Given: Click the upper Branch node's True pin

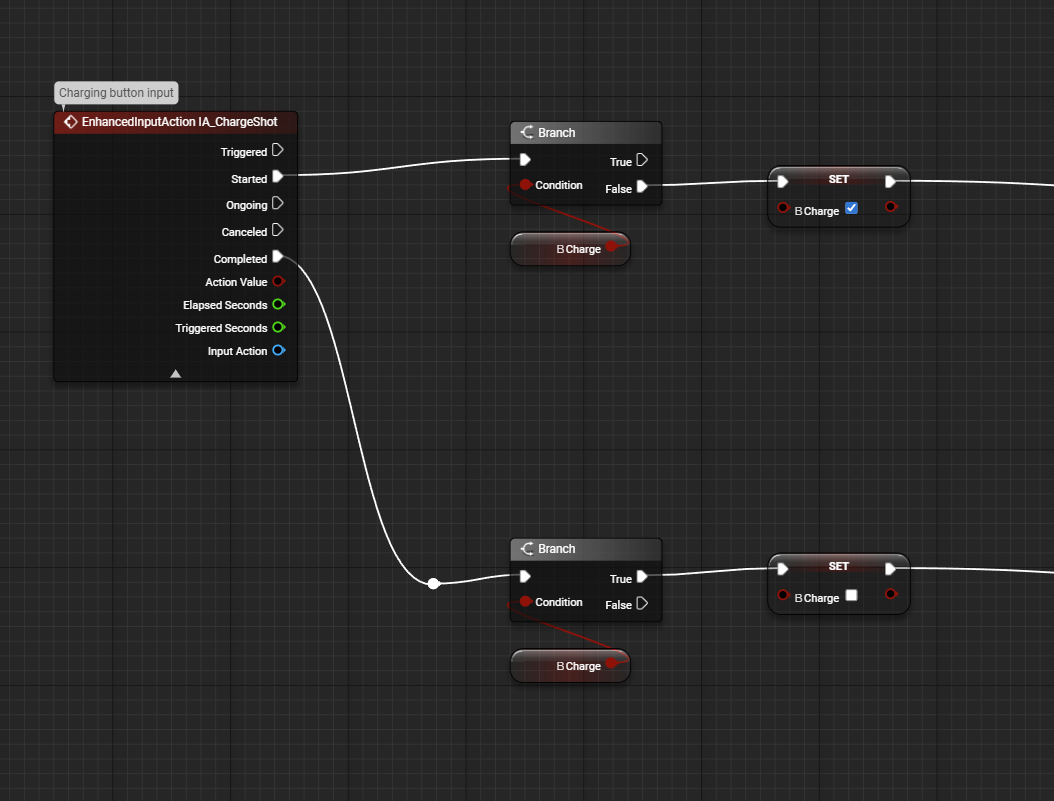Looking at the screenshot, I should tap(642, 160).
